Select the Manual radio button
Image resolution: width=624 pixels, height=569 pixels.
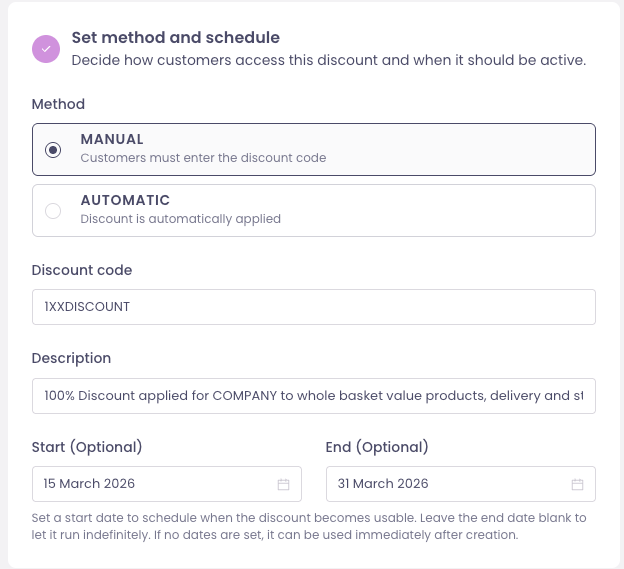pyautogui.click(x=53, y=150)
